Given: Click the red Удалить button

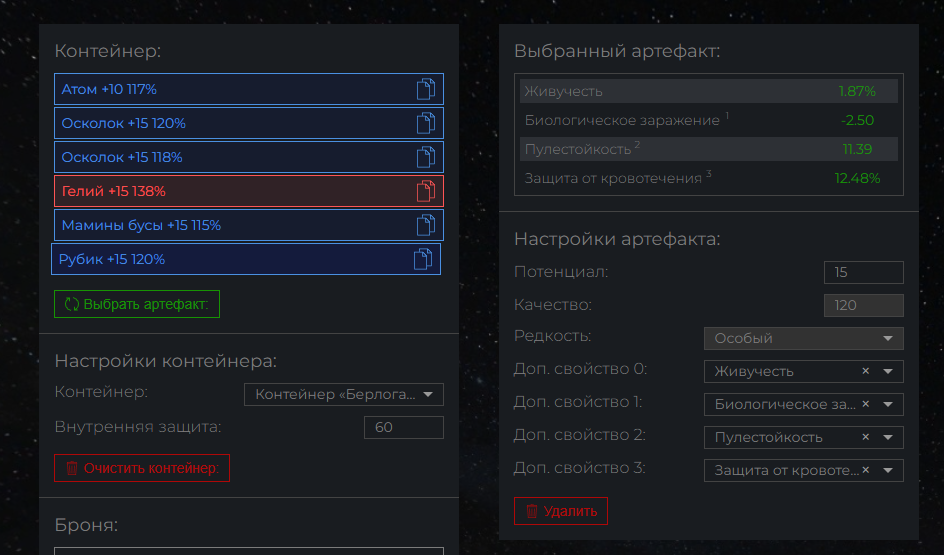Looking at the screenshot, I should point(560,511).
